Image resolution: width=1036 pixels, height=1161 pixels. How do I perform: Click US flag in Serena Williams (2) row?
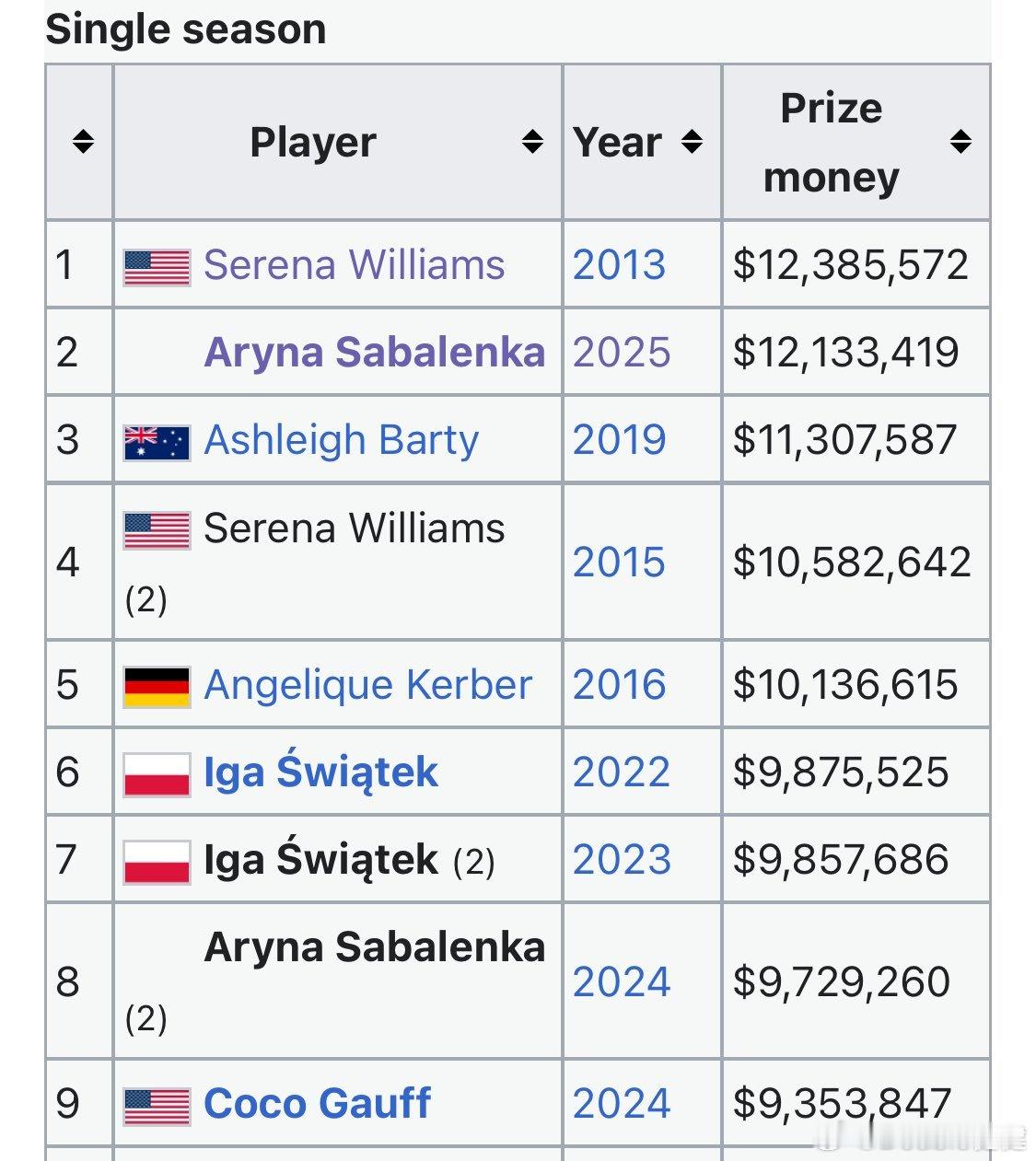tap(157, 530)
